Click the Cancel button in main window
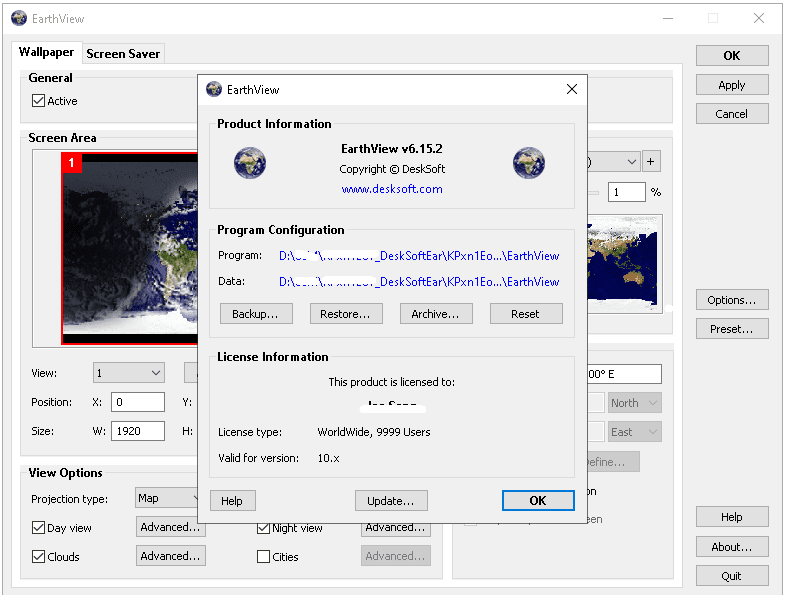 (732, 114)
